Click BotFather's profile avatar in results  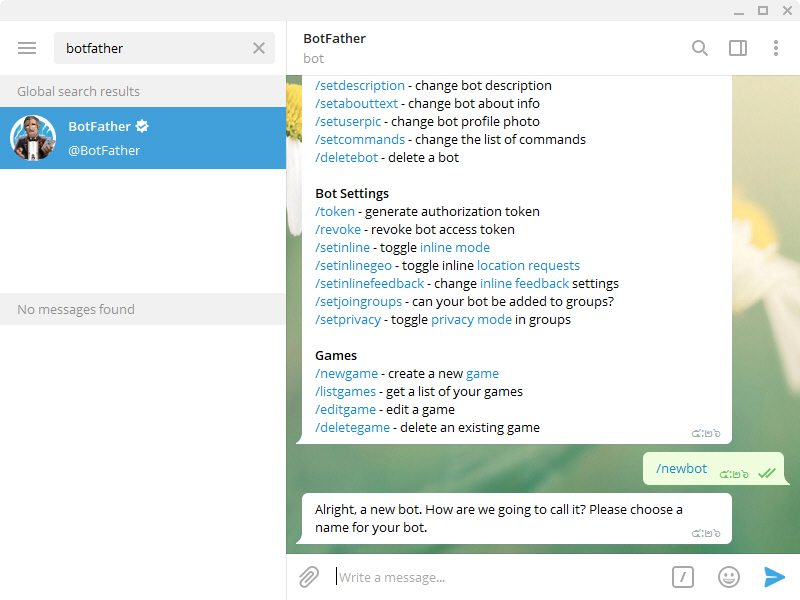(33, 138)
